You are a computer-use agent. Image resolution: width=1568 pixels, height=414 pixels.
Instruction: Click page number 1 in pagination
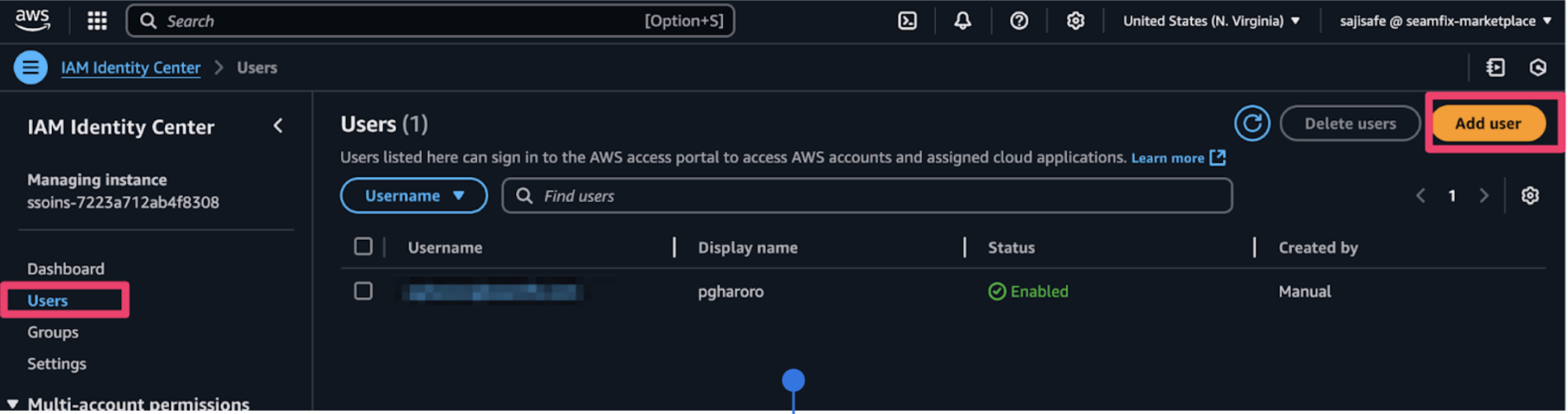1452,195
